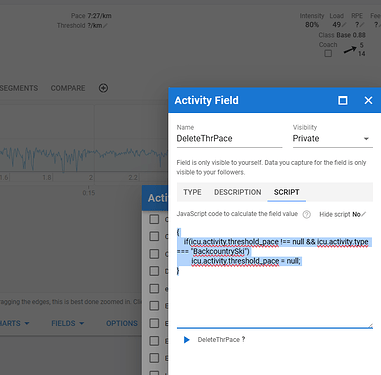Open the COMPARE view
Screen dimensions: 381x375
[68, 88]
